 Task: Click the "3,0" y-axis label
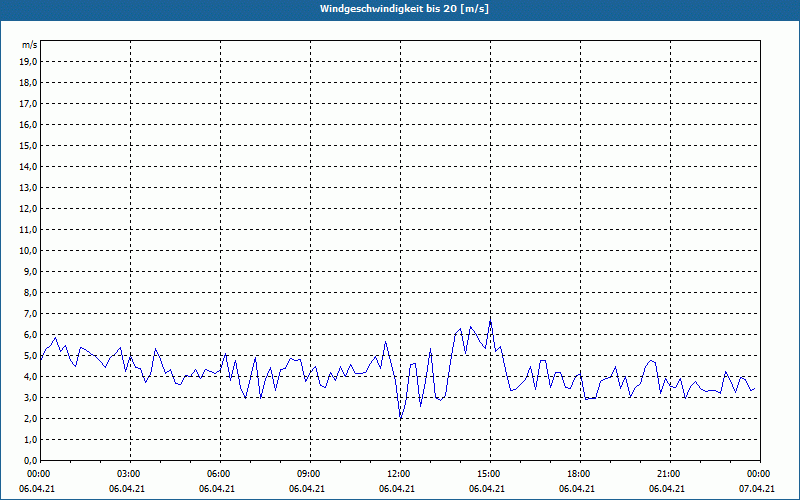pos(31,397)
